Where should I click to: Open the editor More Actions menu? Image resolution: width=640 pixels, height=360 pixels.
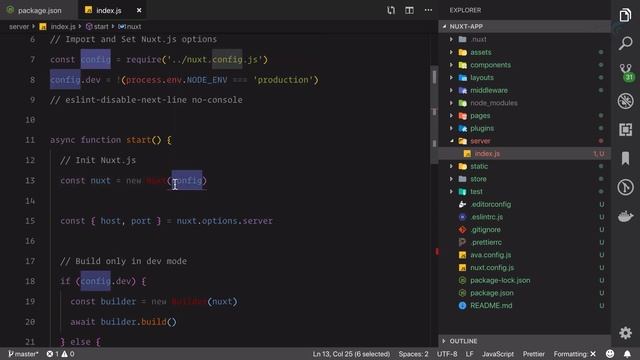[428, 10]
